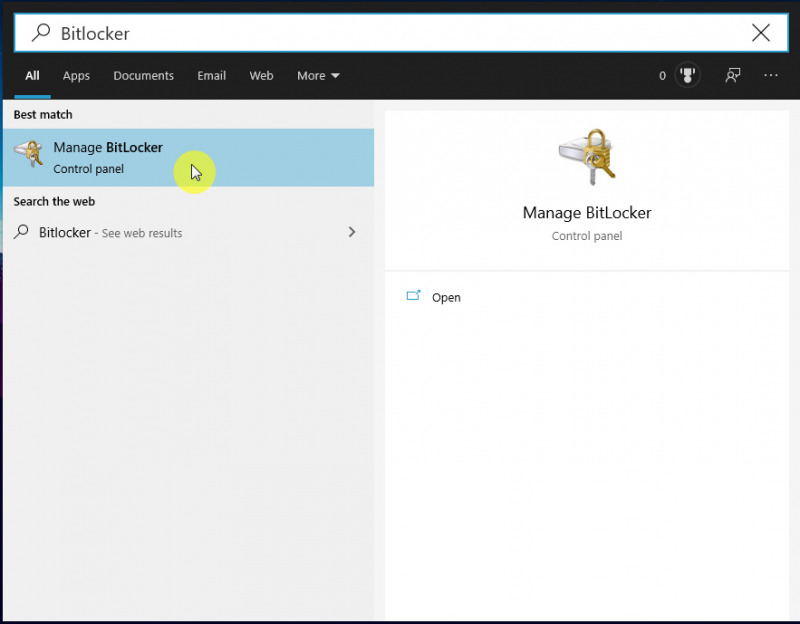Image resolution: width=800 pixels, height=624 pixels.
Task: Click the large BitLocker drive icon
Action: click(x=586, y=157)
